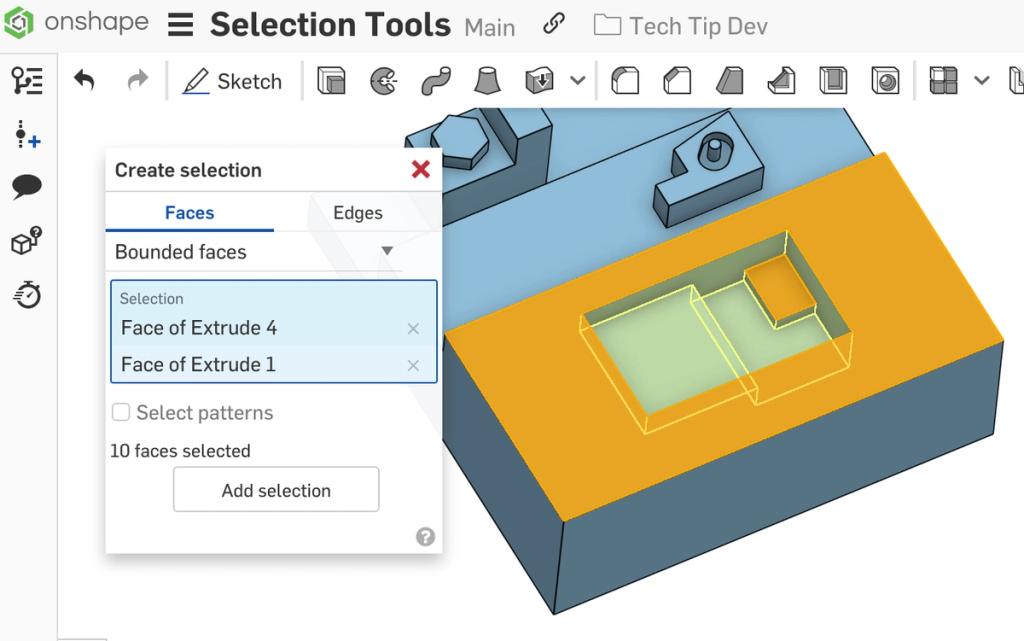
Task: Expand the Thicken tool dropdown chevron
Action: [x=577, y=81]
